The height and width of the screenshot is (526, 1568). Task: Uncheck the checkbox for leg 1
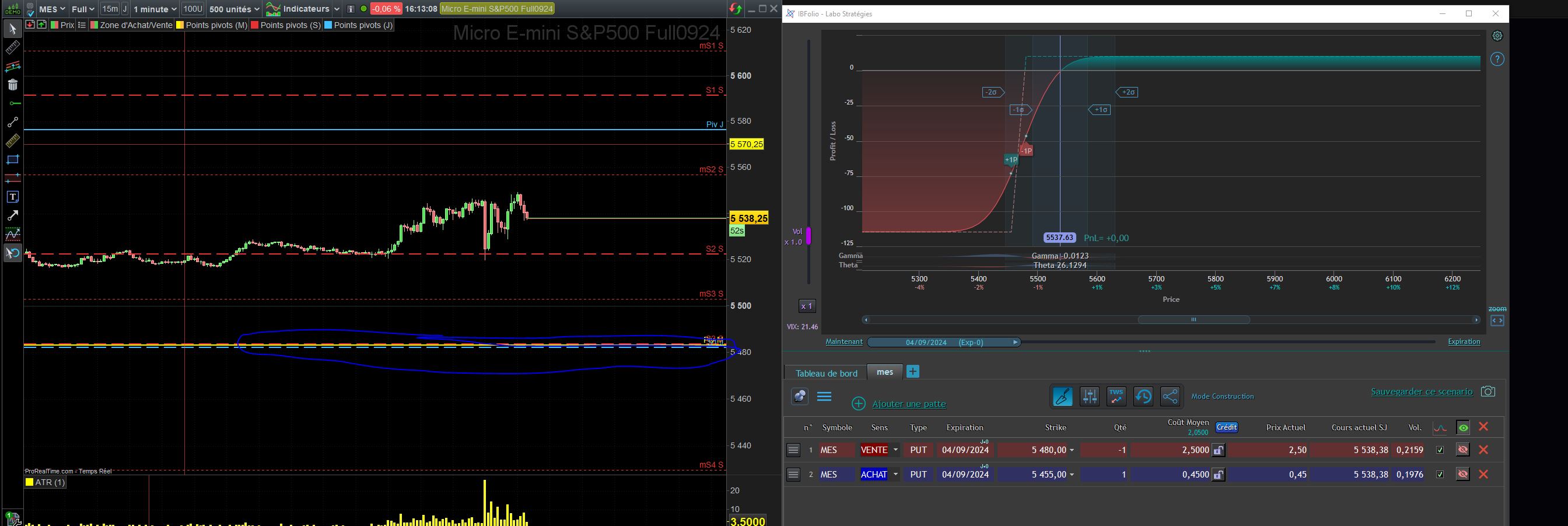(x=1440, y=450)
